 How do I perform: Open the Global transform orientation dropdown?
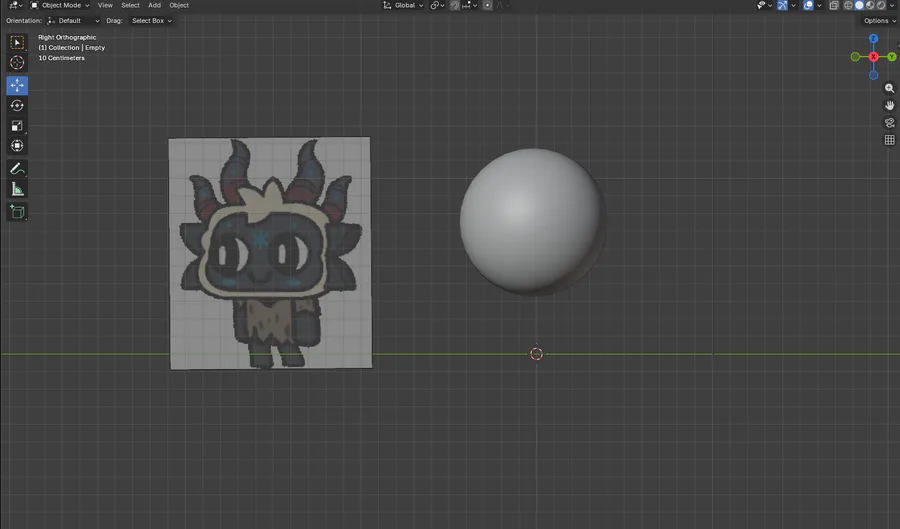403,5
